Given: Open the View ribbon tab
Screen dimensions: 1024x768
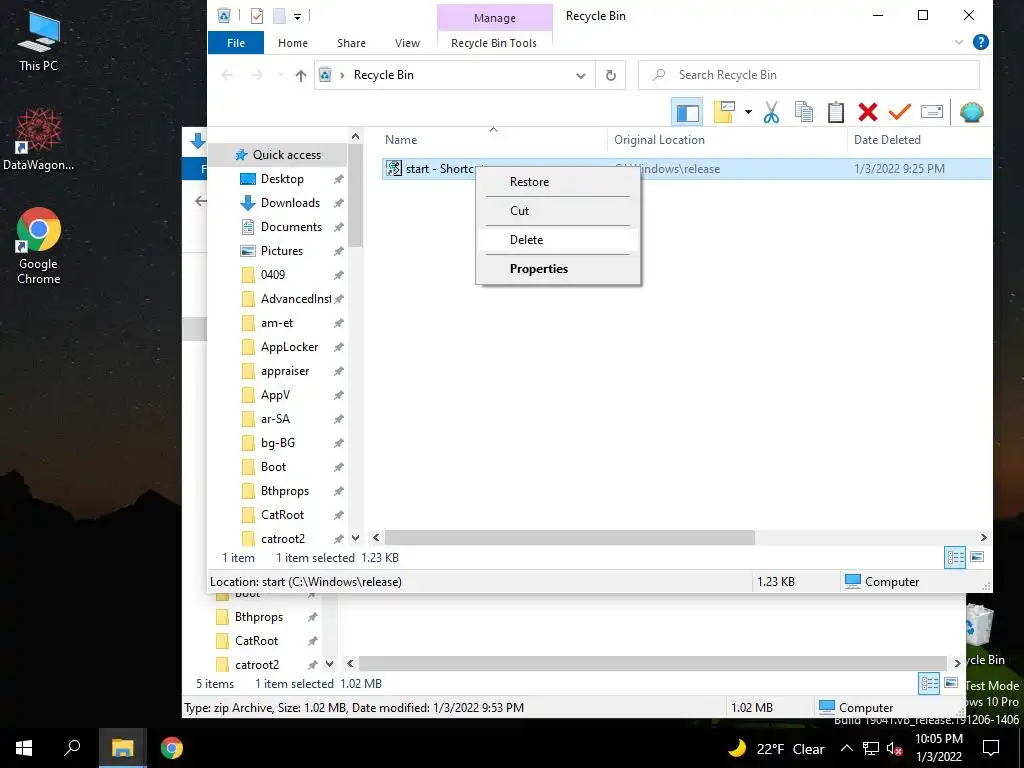Looking at the screenshot, I should tap(407, 43).
